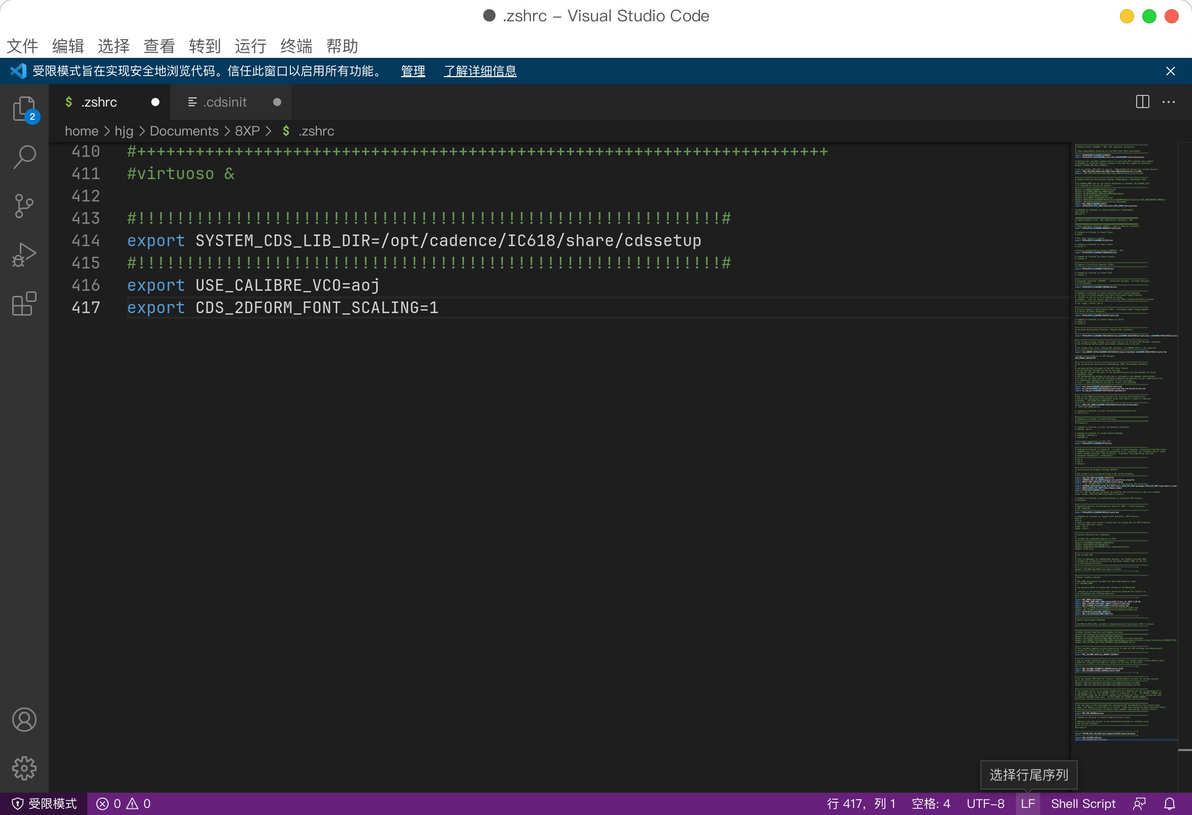The image size is (1192, 815).
Task: Select the hjg breadcrumb segment
Action: click(124, 131)
